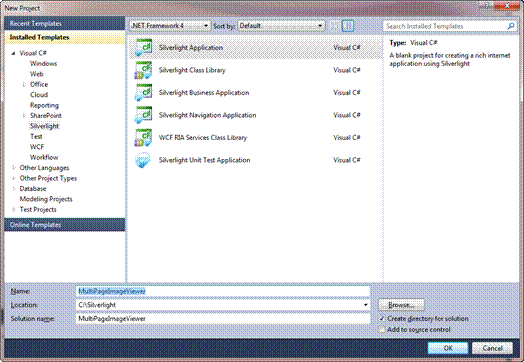Screen dimensions: 524x362
Task: Click the Name input field
Action: 223,291
